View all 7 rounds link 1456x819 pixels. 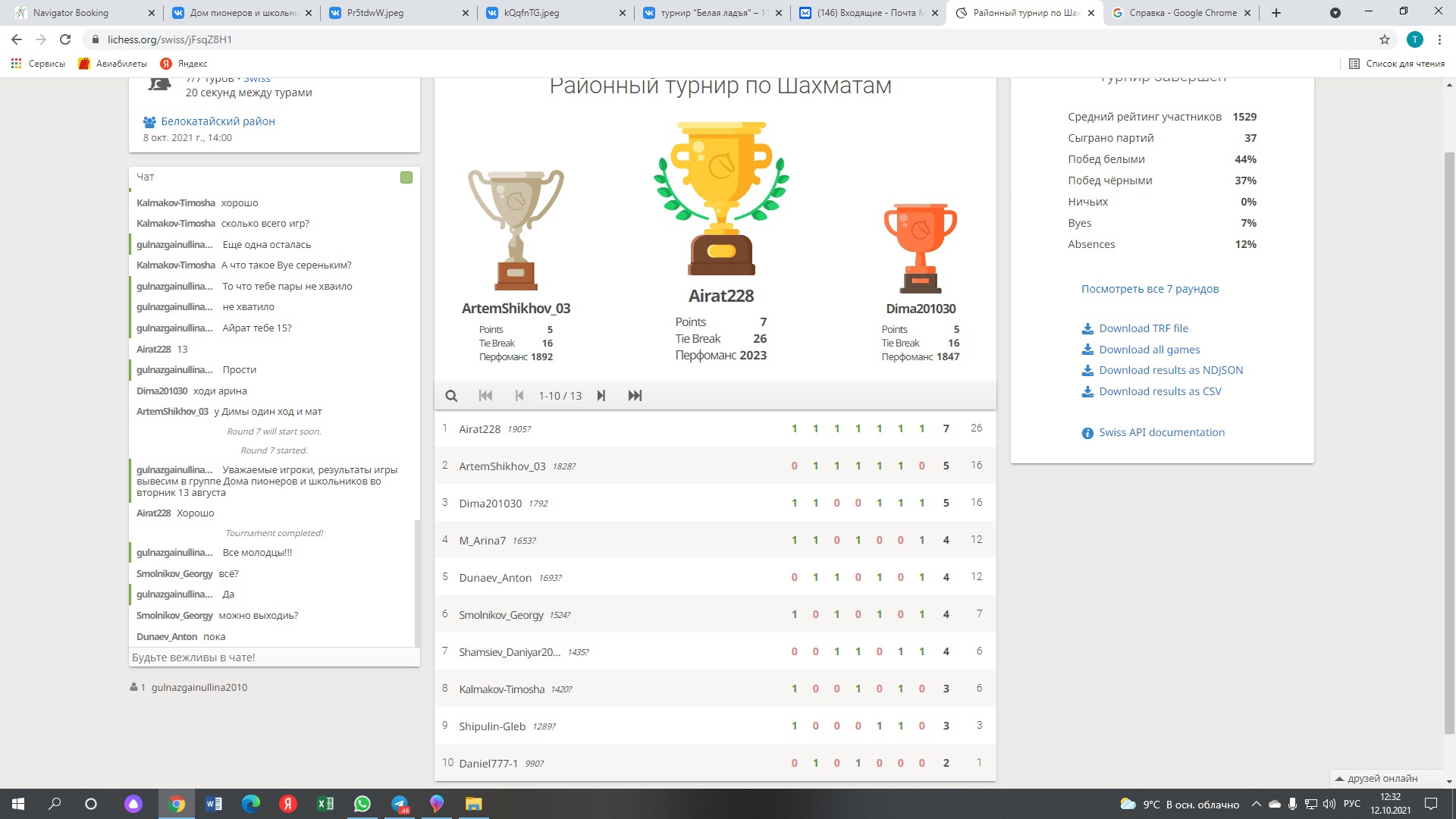(1150, 289)
